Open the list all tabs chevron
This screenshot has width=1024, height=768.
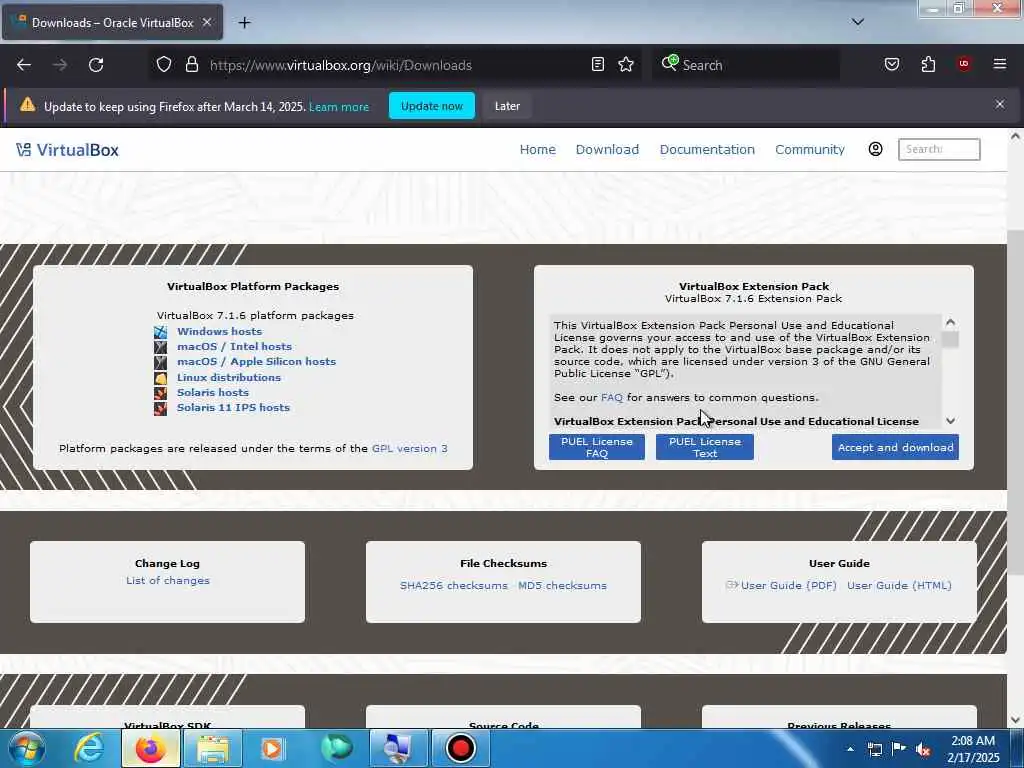tap(858, 22)
